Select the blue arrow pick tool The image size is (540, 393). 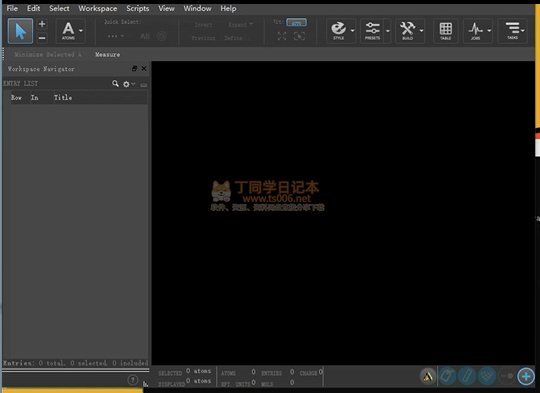20,31
